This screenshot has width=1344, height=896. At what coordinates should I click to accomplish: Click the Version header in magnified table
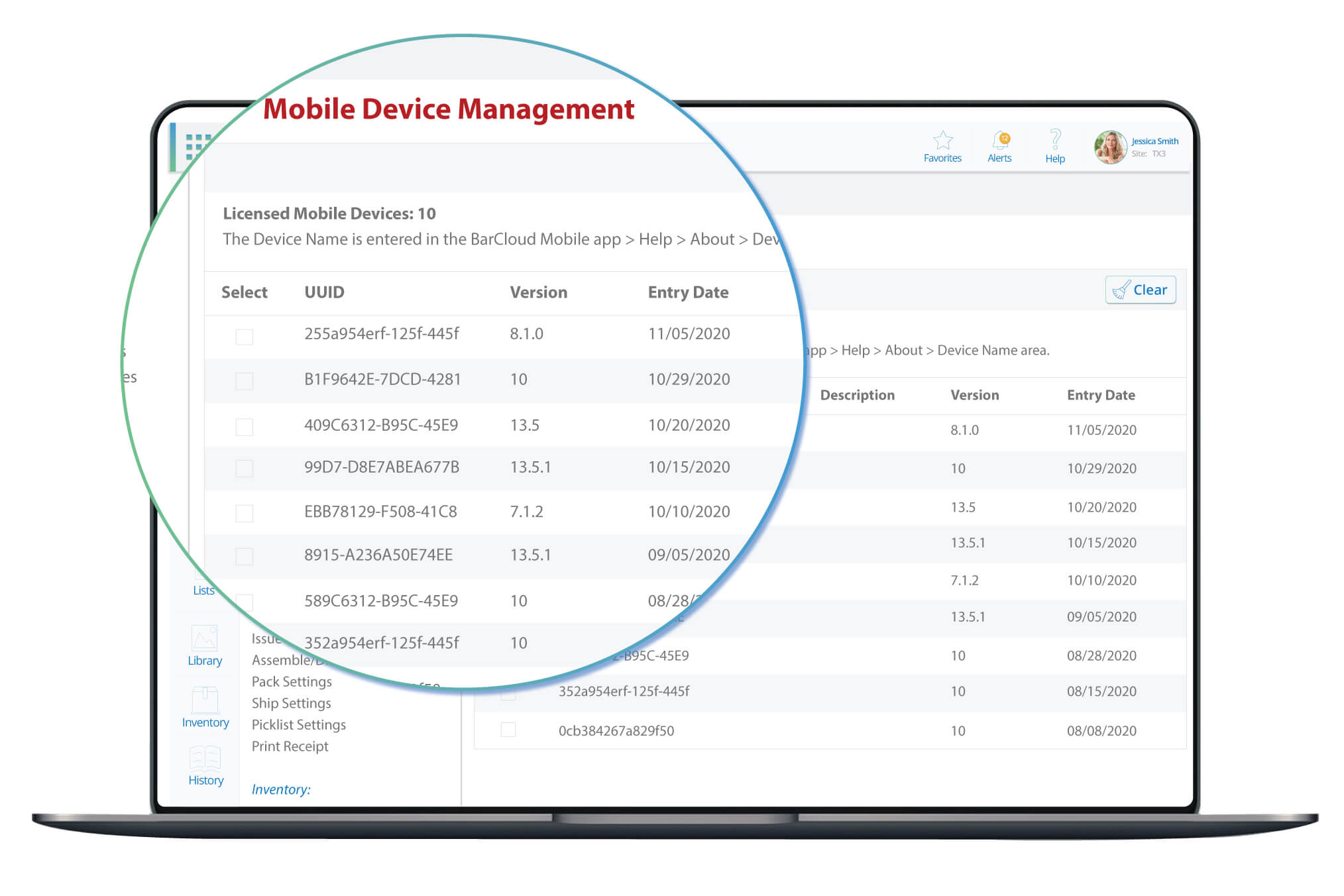[538, 292]
